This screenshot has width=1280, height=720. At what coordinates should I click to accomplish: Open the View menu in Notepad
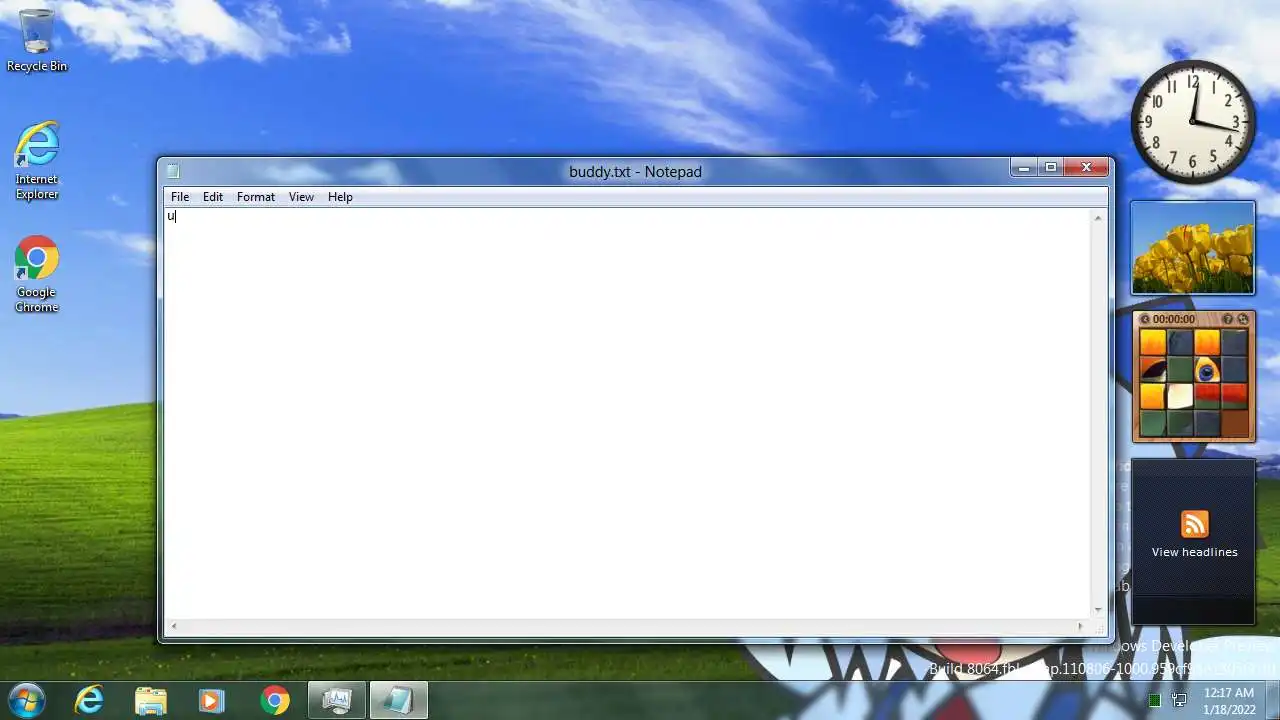pos(301,197)
